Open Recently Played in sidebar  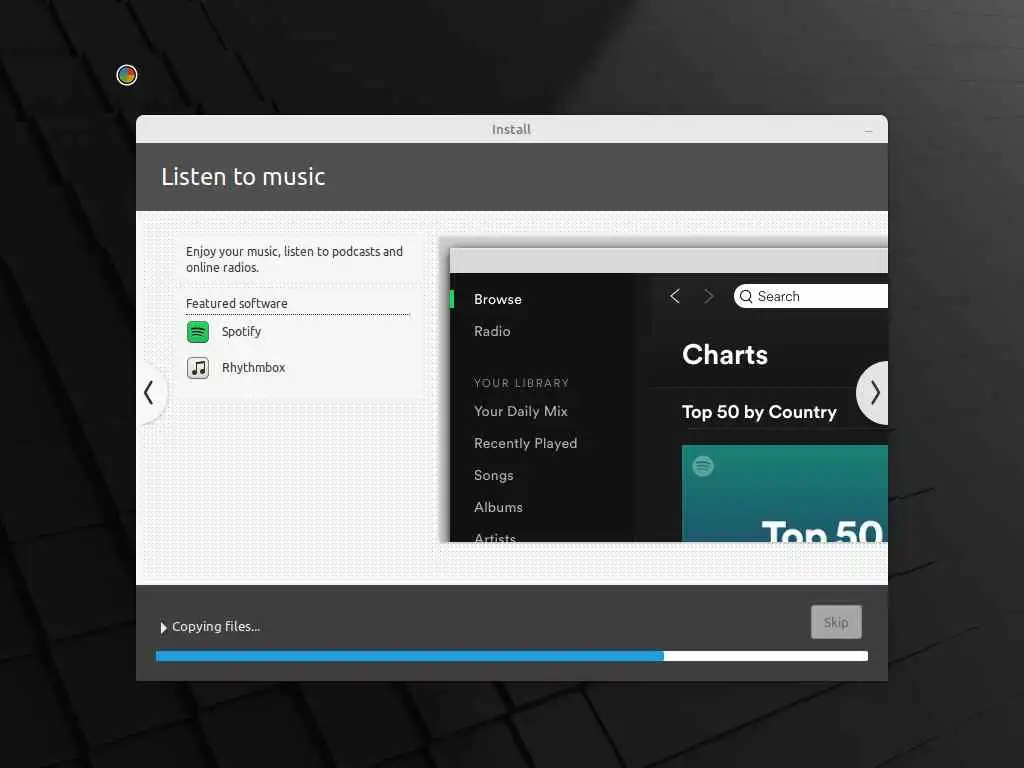[x=526, y=443]
